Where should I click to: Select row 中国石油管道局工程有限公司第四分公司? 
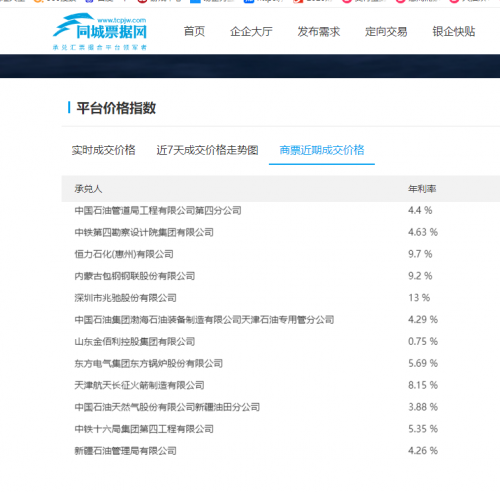[x=281, y=210]
